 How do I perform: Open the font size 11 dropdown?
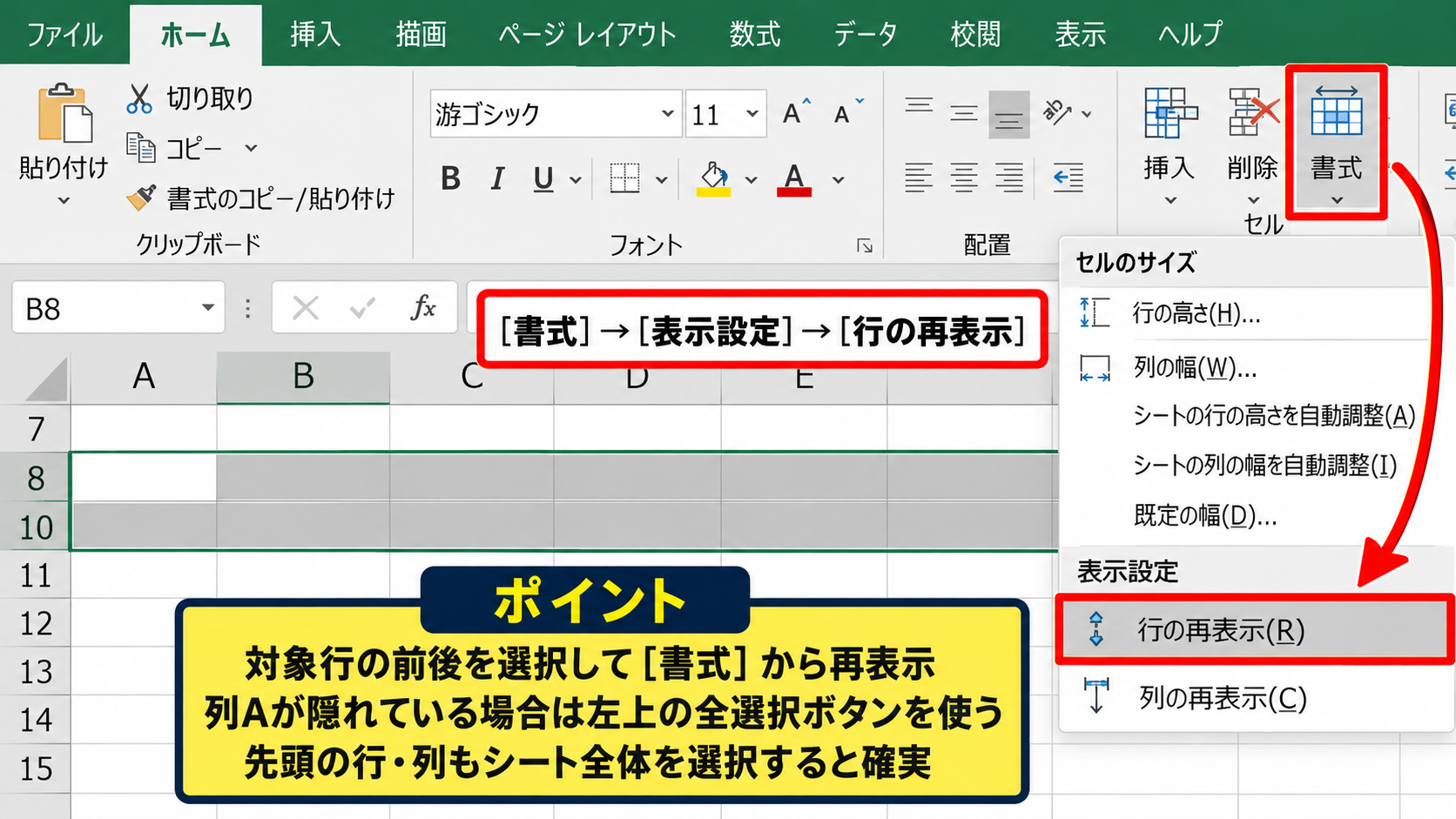click(x=752, y=113)
